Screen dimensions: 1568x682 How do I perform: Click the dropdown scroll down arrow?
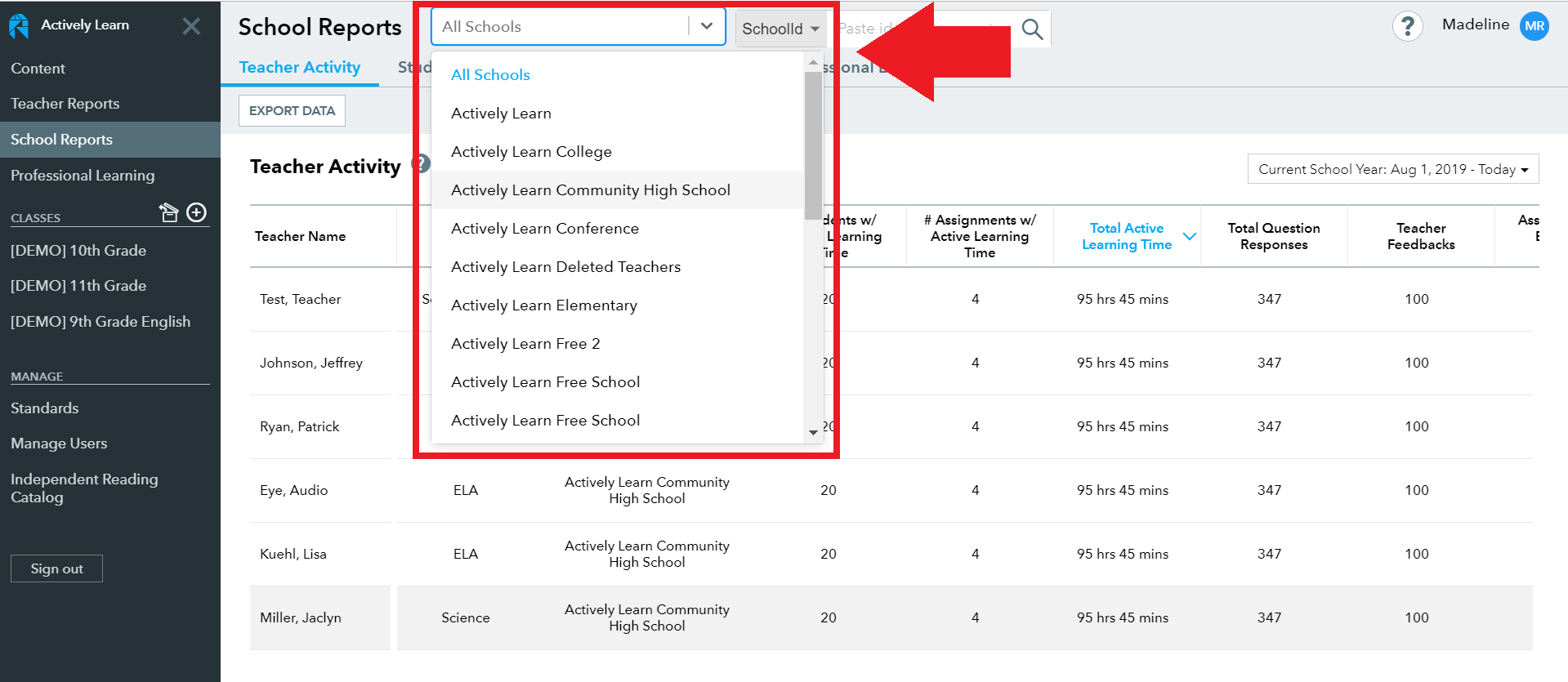pyautogui.click(x=813, y=432)
